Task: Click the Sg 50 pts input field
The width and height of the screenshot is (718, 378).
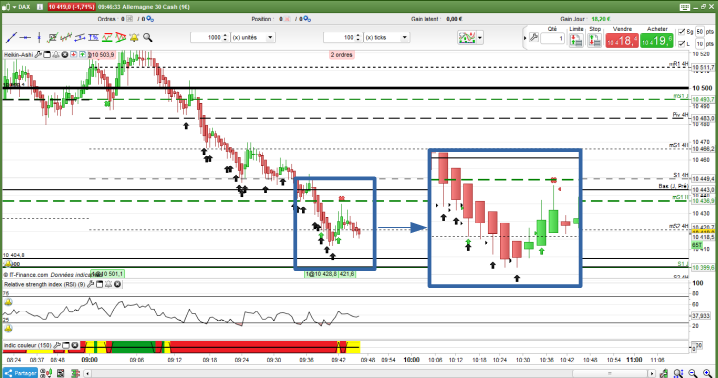Action: click(x=700, y=32)
